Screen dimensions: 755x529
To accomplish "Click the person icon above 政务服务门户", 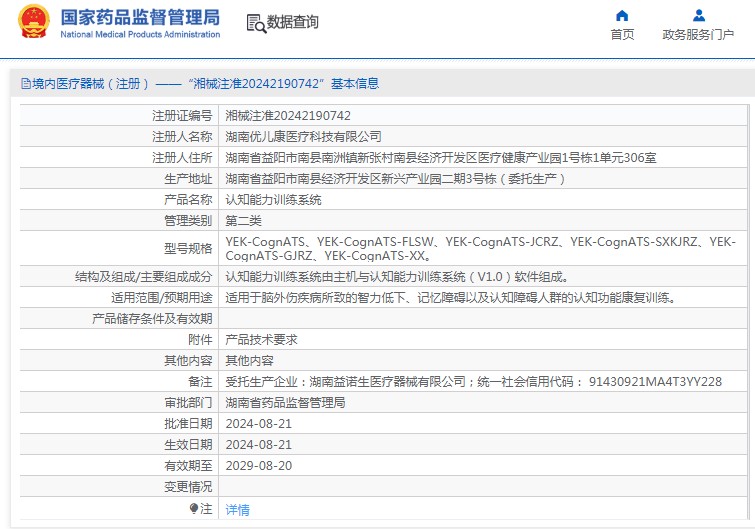I will [x=698, y=15].
